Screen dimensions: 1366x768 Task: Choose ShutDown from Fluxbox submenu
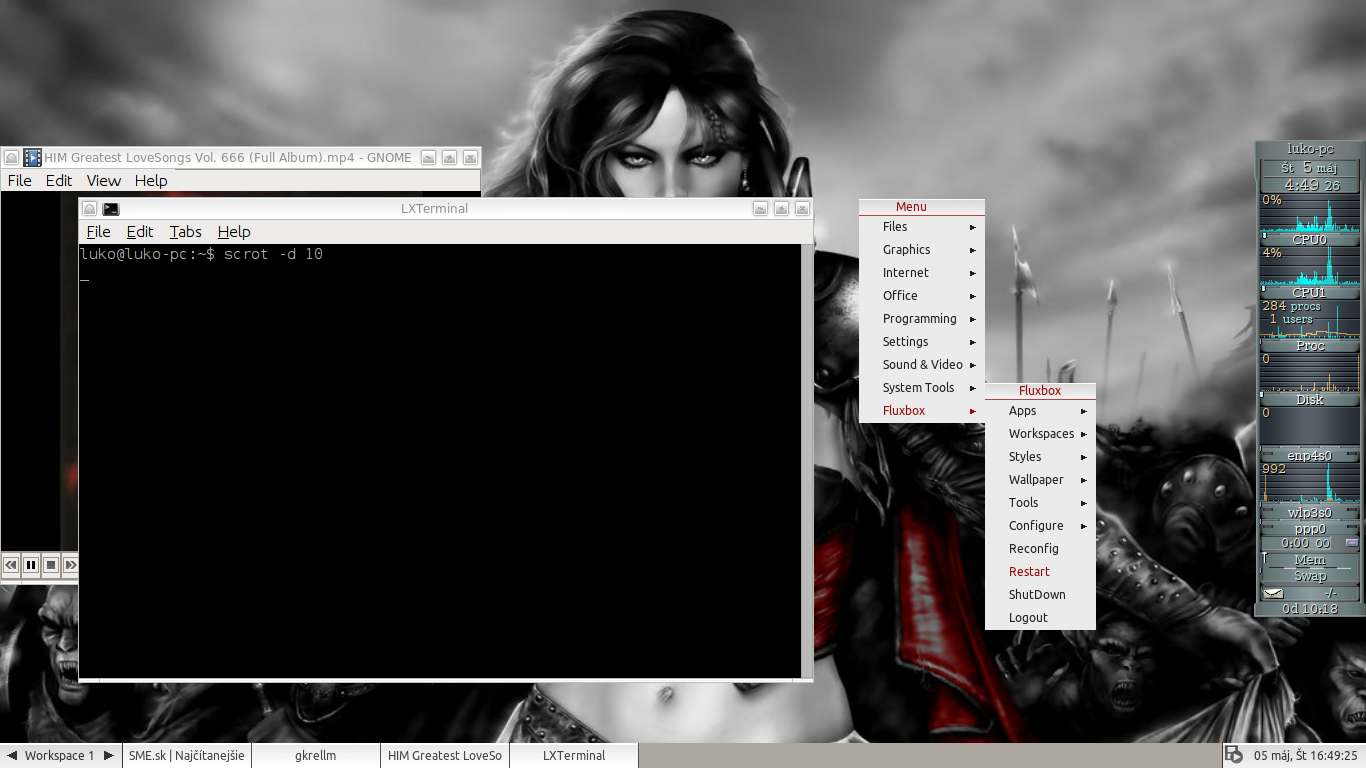click(1040, 595)
